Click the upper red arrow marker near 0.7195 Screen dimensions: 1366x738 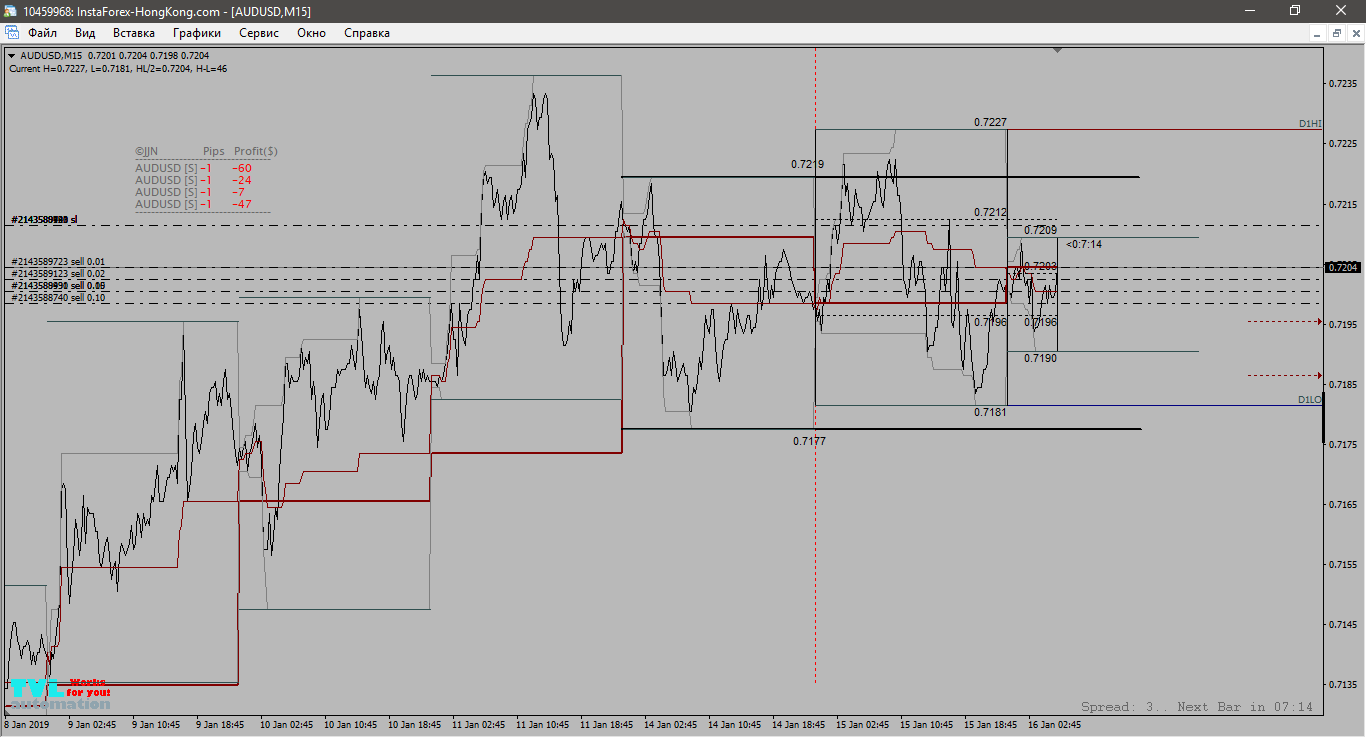[x=1319, y=322]
